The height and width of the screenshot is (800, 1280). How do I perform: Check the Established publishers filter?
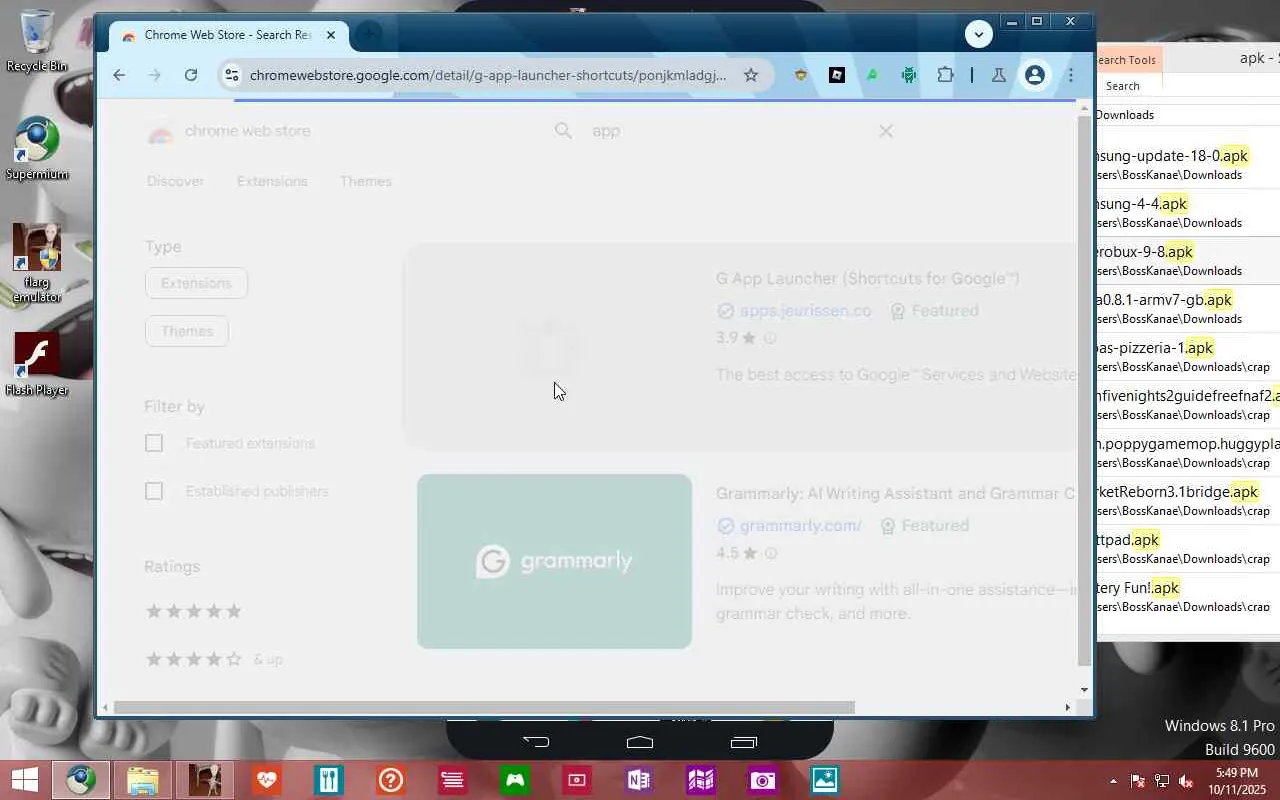(154, 491)
